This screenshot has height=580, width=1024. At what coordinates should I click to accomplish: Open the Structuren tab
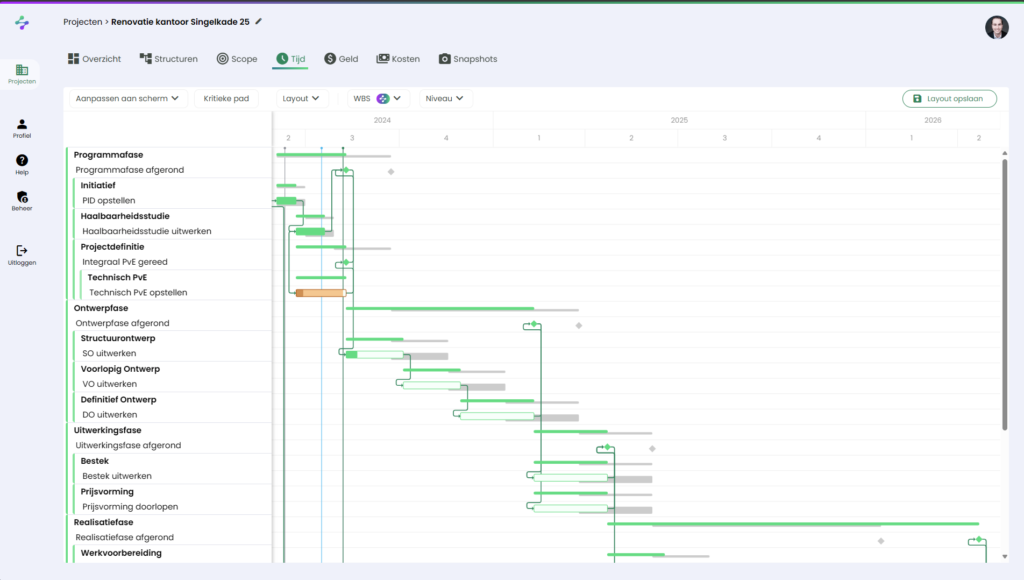pyautogui.click(x=168, y=59)
